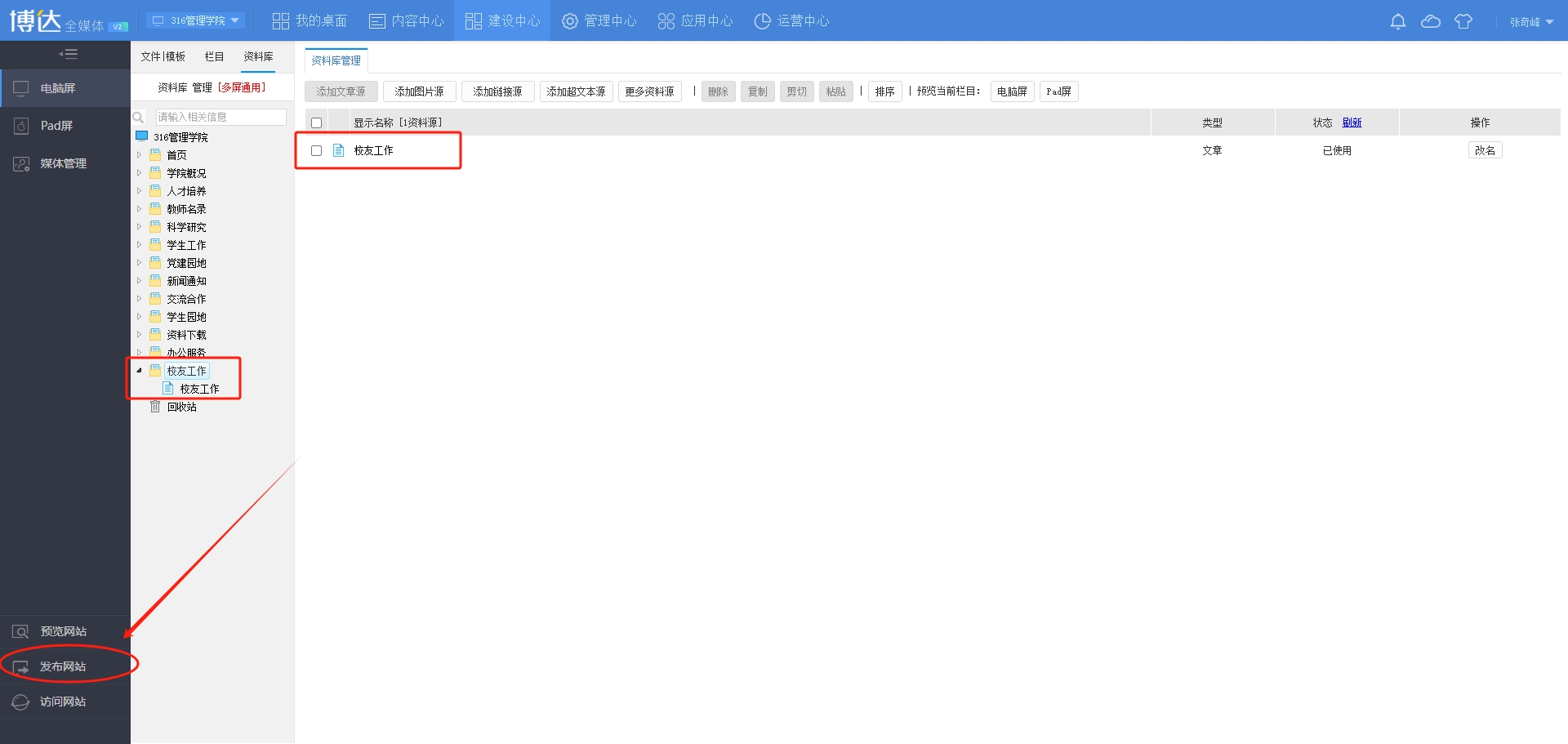Click the 排序 button
The width and height of the screenshot is (1568, 744).
(x=885, y=91)
